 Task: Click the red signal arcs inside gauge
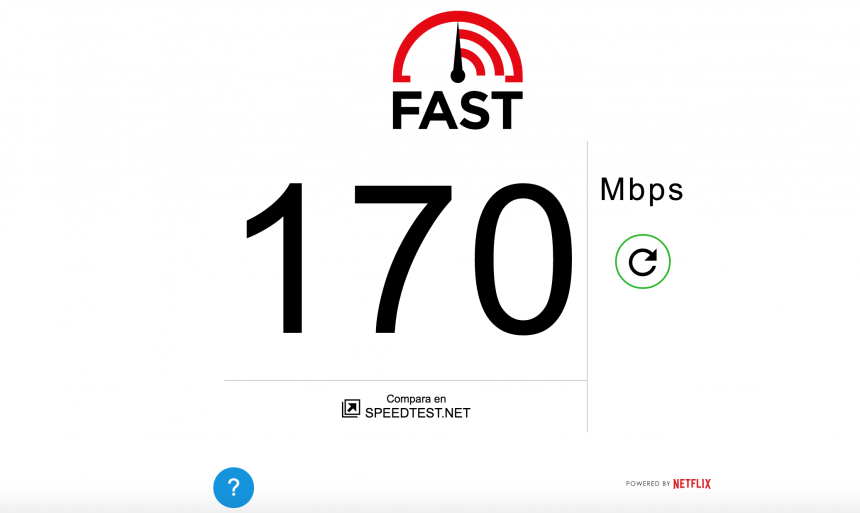click(482, 52)
